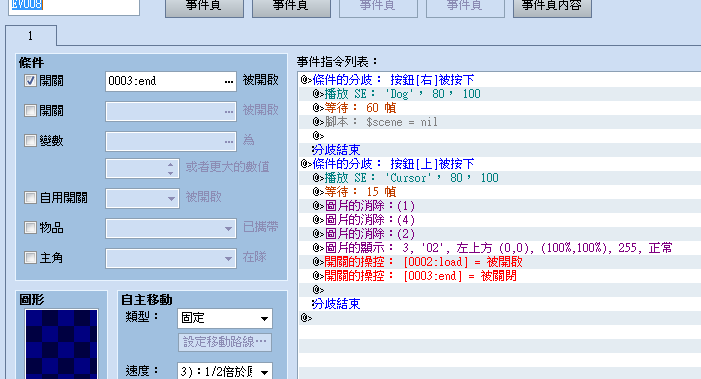Select the 圖片的顯示 3, '02' command
Screen dimensions: 701x379
pyautogui.click(x=500, y=248)
